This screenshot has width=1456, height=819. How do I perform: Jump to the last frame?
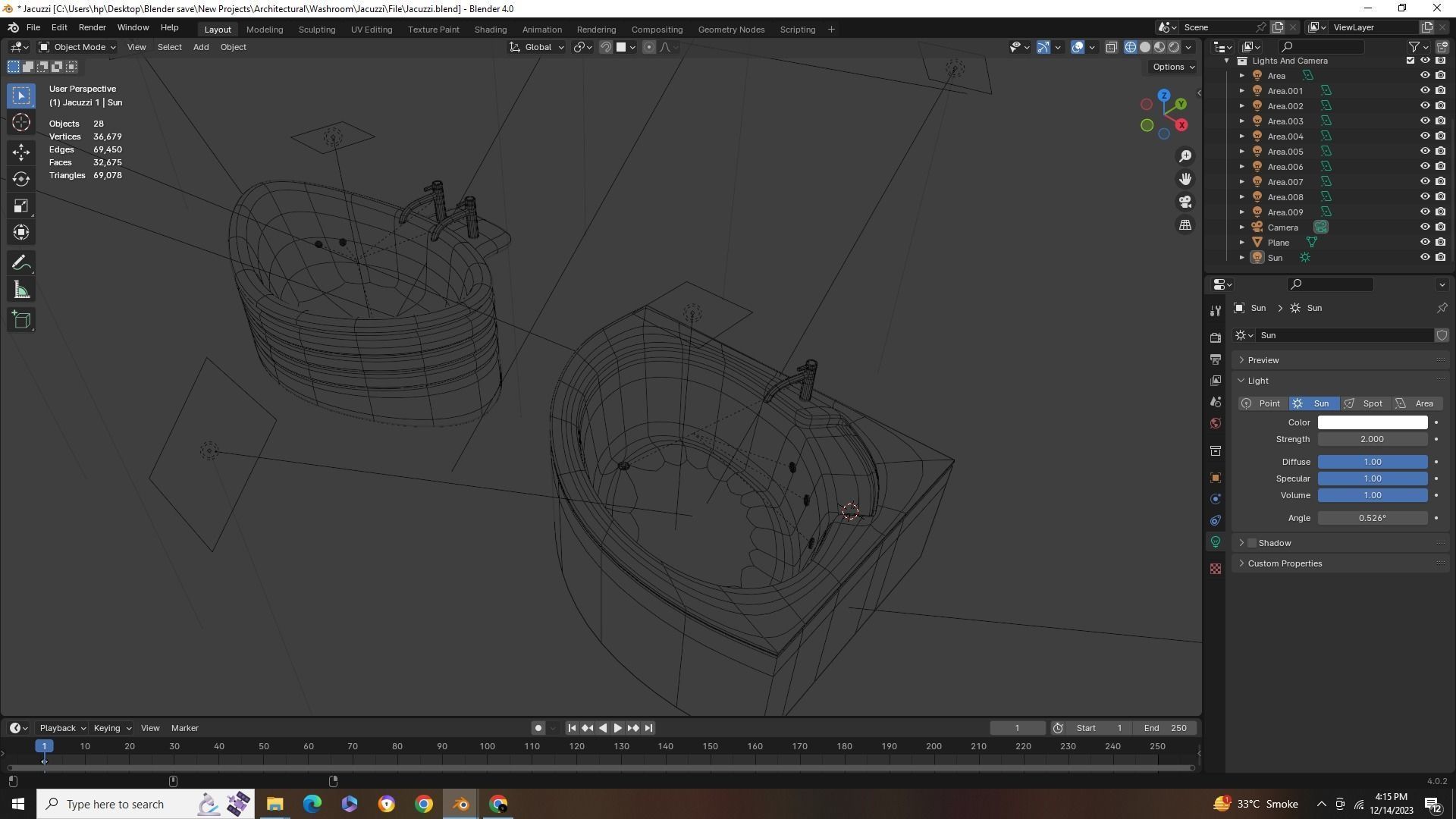[648, 728]
